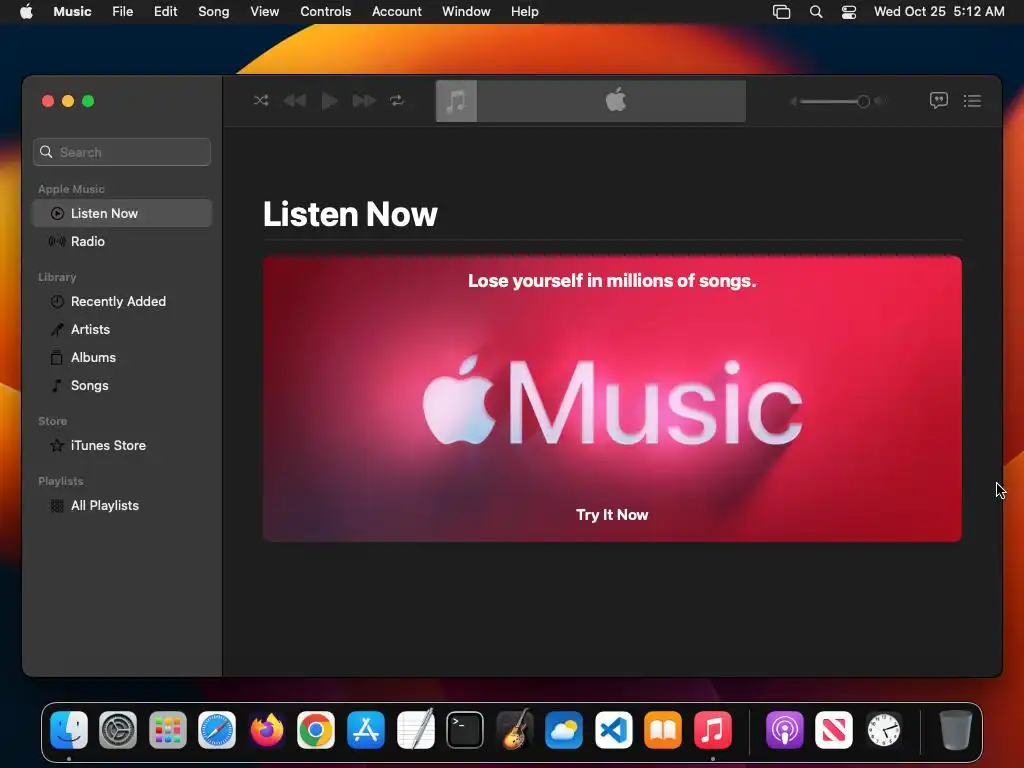Open Radio in the sidebar
1024x768 pixels.
click(x=122, y=242)
